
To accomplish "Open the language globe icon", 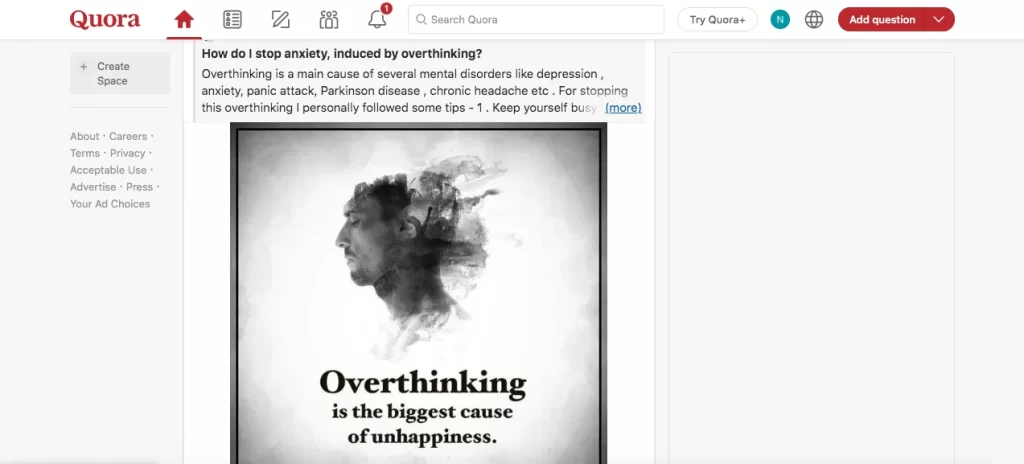I will 814,20.
